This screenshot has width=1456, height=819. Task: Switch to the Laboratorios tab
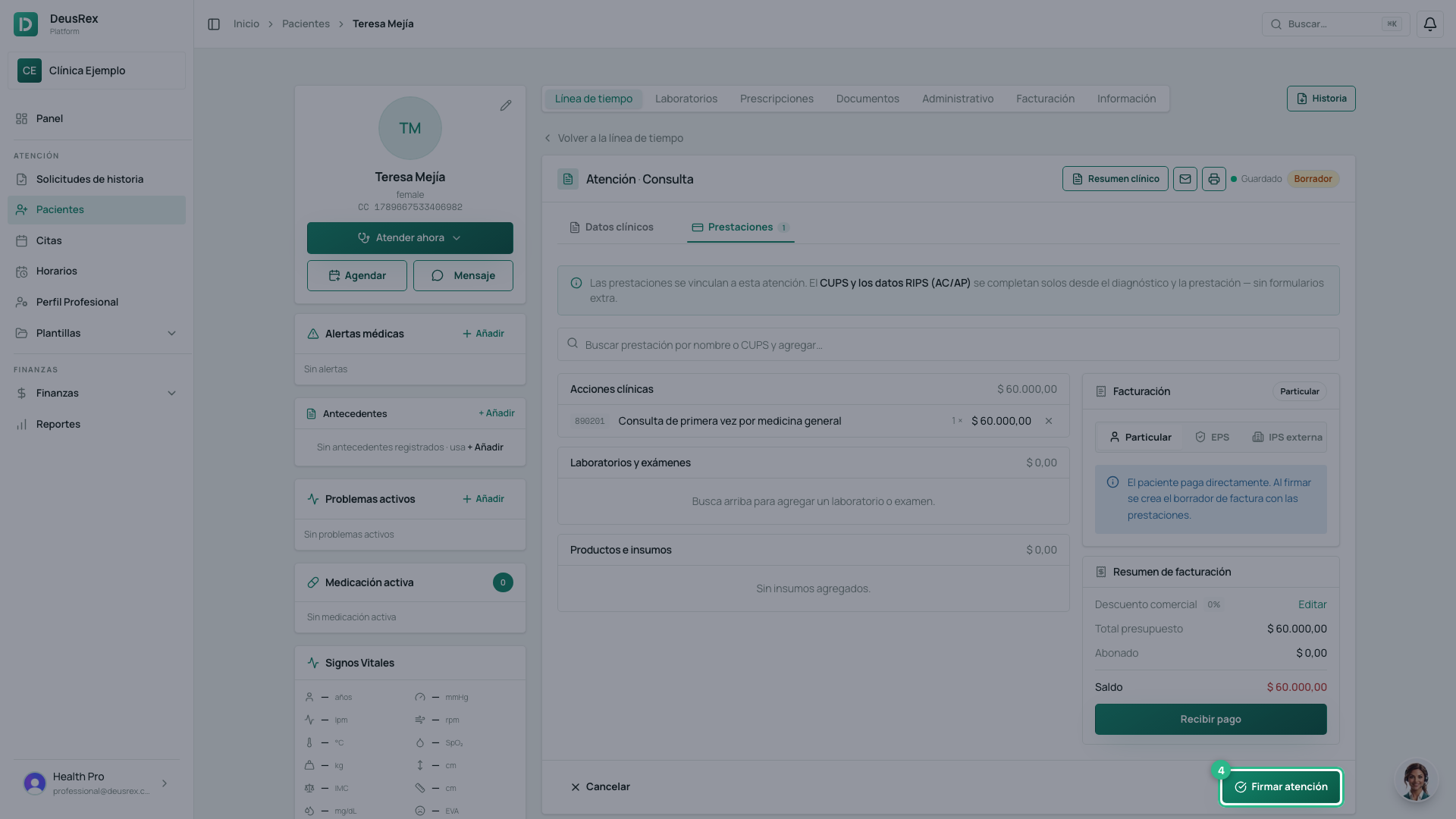(686, 99)
